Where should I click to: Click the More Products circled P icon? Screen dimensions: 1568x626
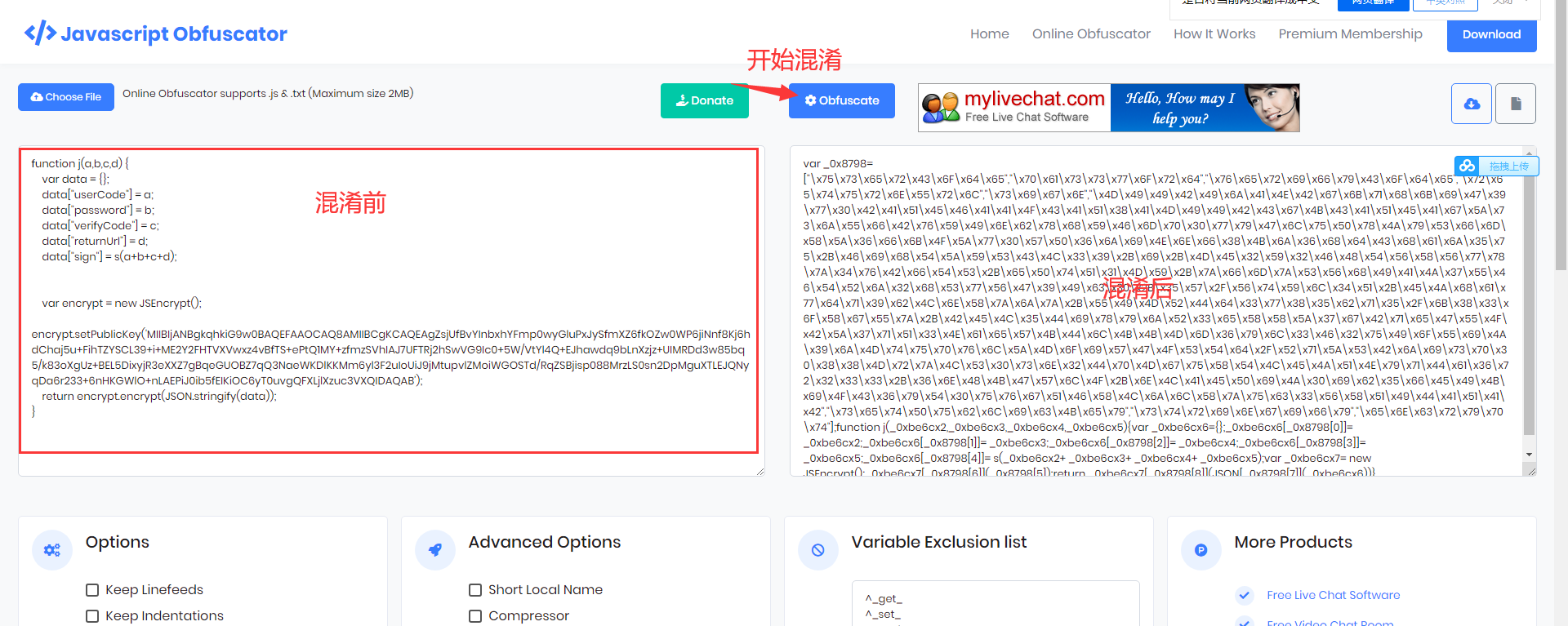click(x=1201, y=550)
